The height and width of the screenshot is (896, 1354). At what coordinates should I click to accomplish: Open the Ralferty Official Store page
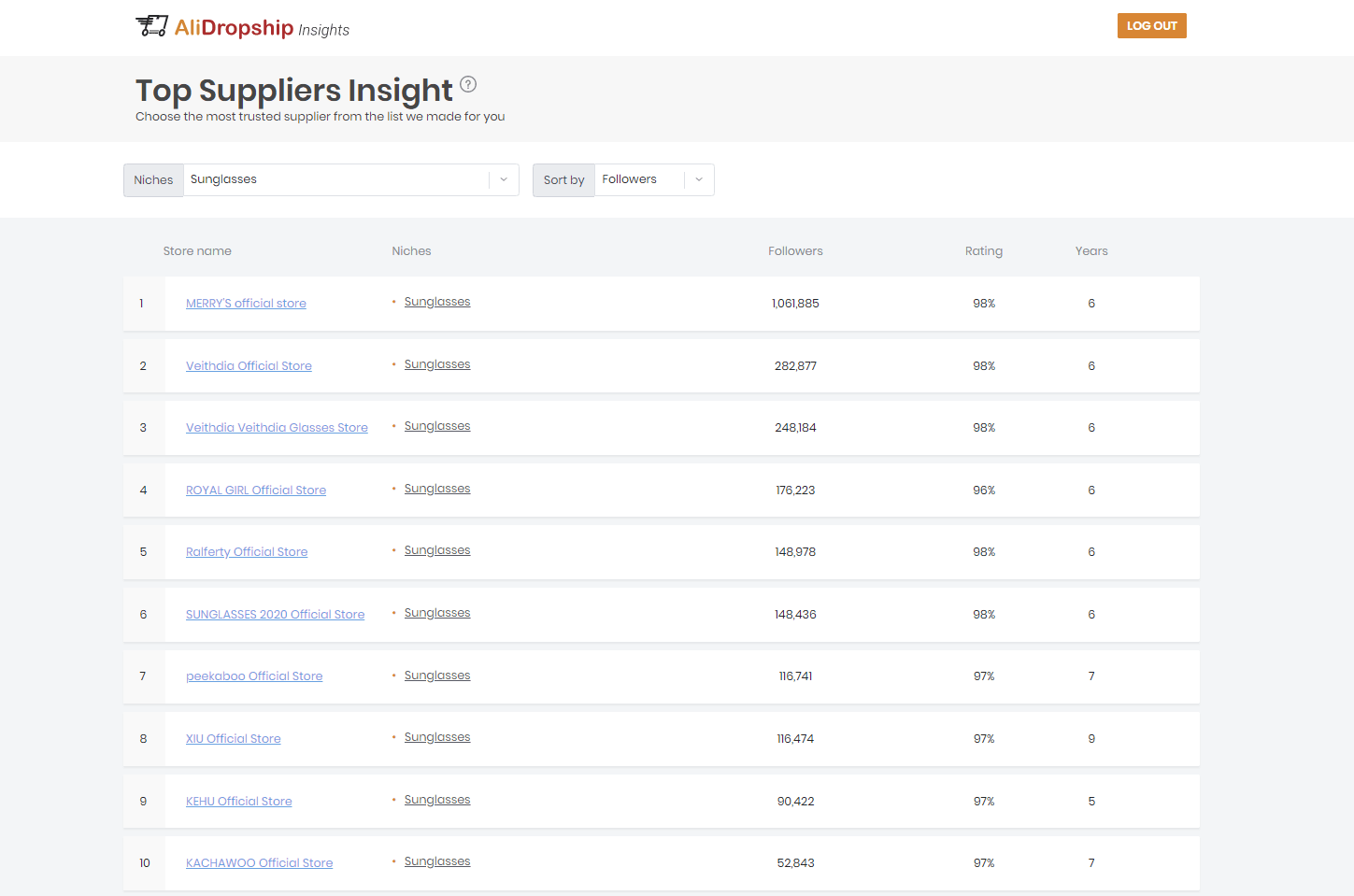pyautogui.click(x=246, y=551)
